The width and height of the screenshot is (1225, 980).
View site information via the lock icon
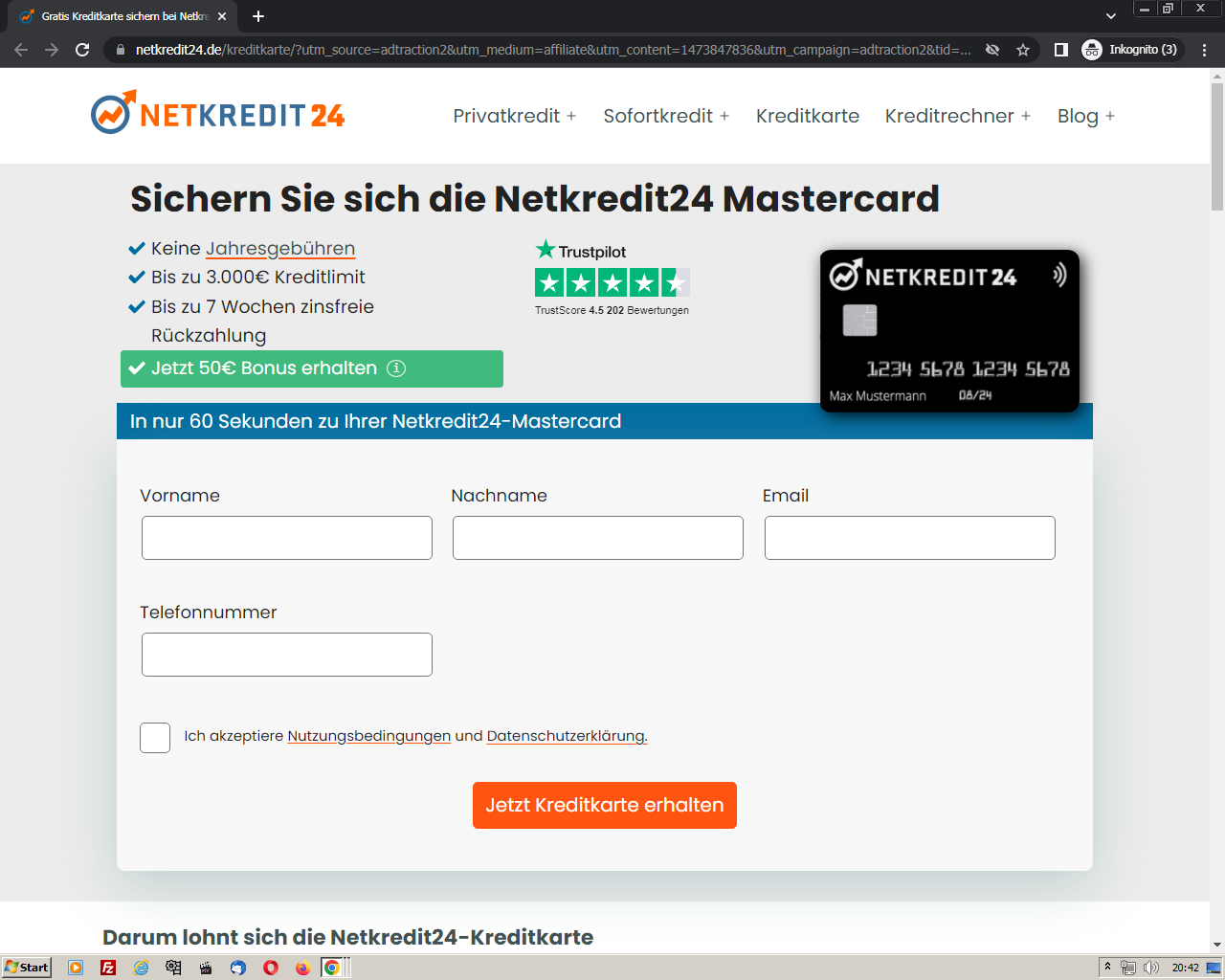(x=120, y=50)
